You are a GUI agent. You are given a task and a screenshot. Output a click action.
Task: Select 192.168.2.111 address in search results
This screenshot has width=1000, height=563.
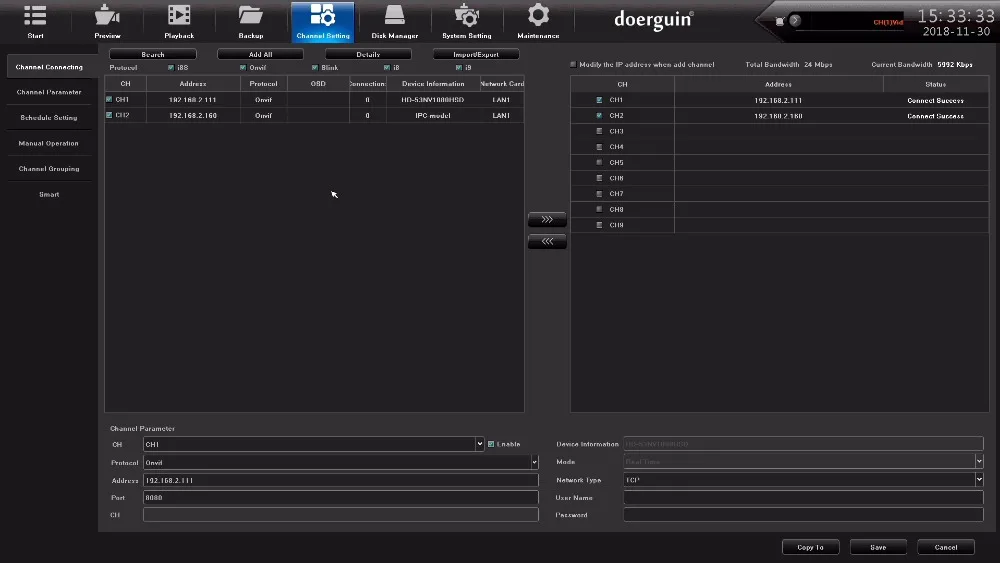coord(193,100)
